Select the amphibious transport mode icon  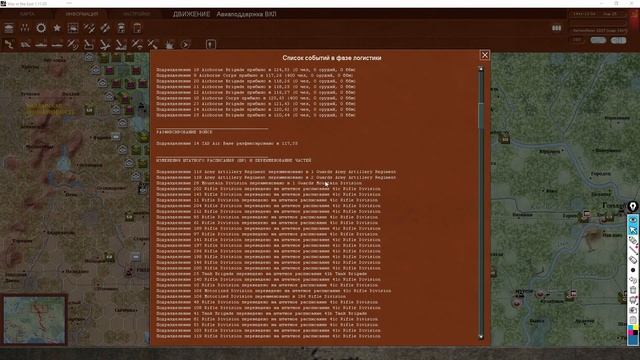pyautogui.click(x=57, y=44)
